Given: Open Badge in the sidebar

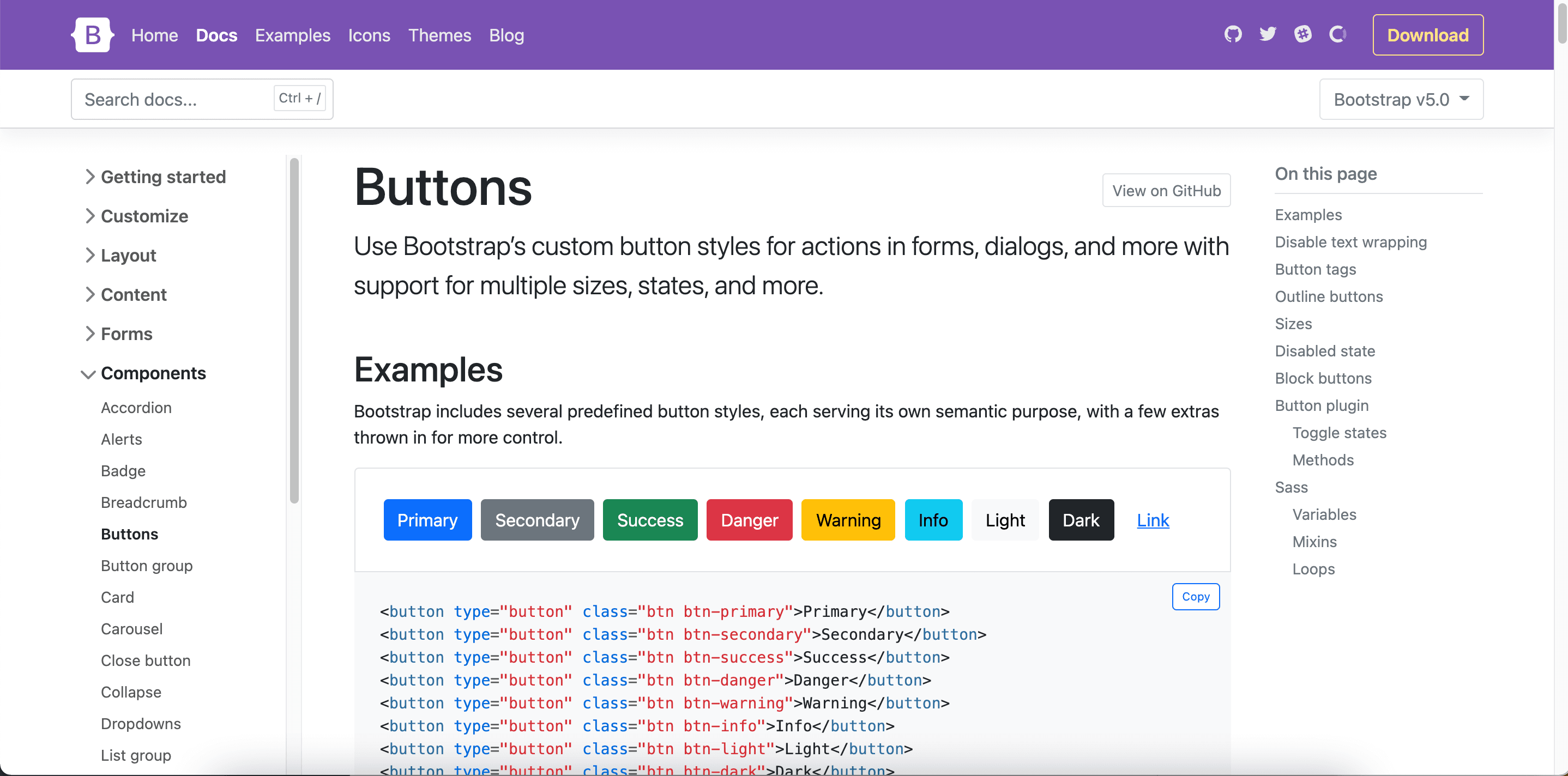Looking at the screenshot, I should [x=123, y=471].
